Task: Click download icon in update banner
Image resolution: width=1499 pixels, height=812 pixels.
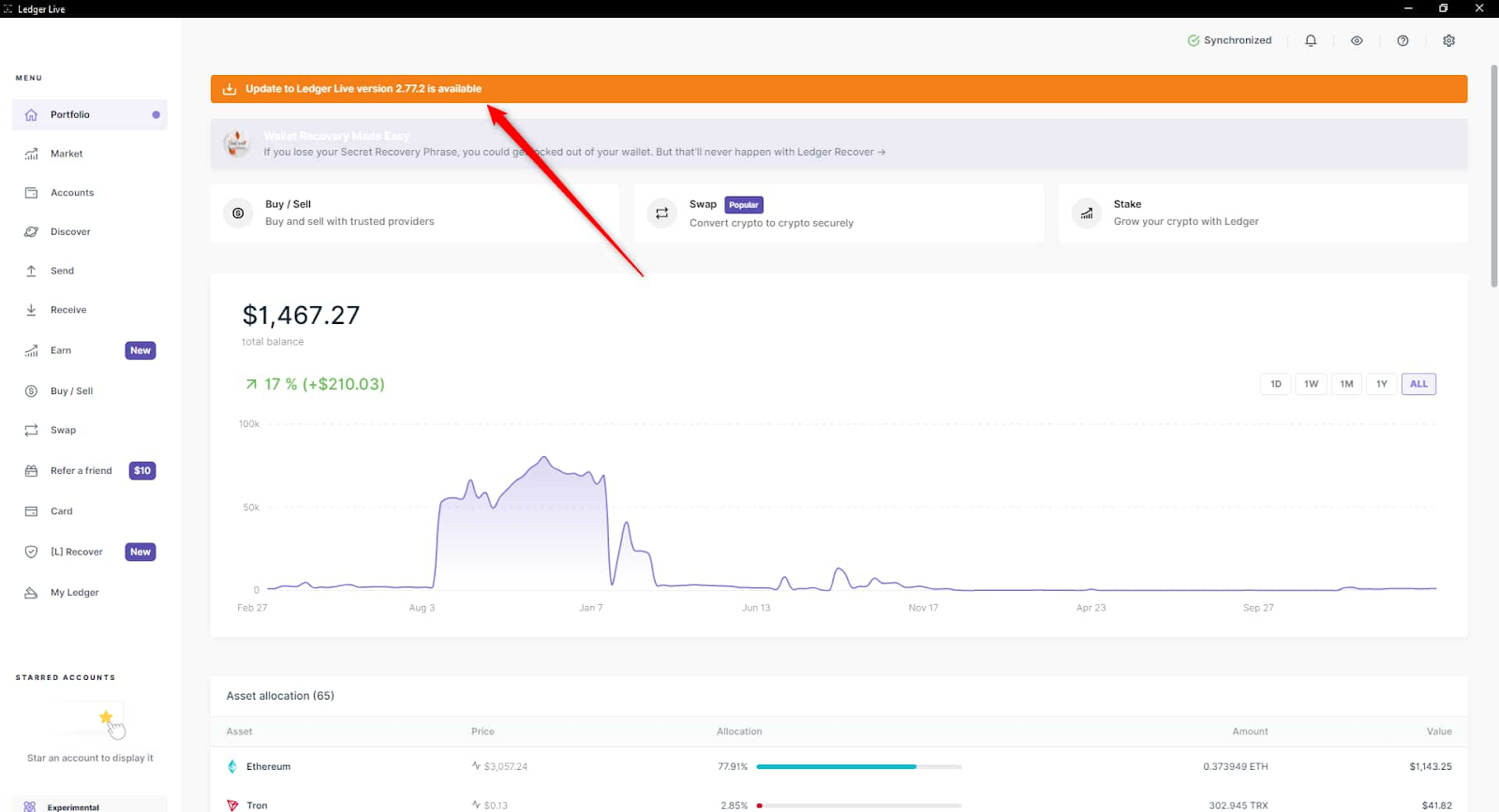Action: click(230, 89)
